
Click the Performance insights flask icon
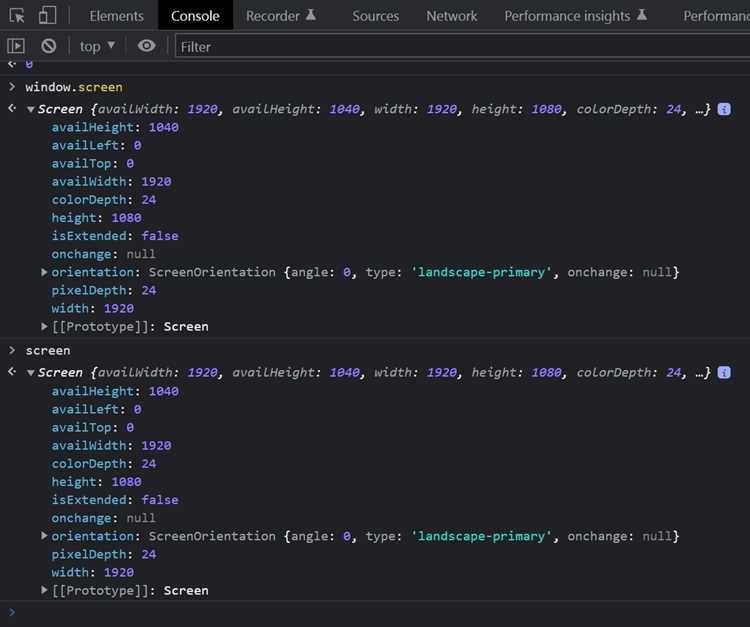(x=642, y=15)
